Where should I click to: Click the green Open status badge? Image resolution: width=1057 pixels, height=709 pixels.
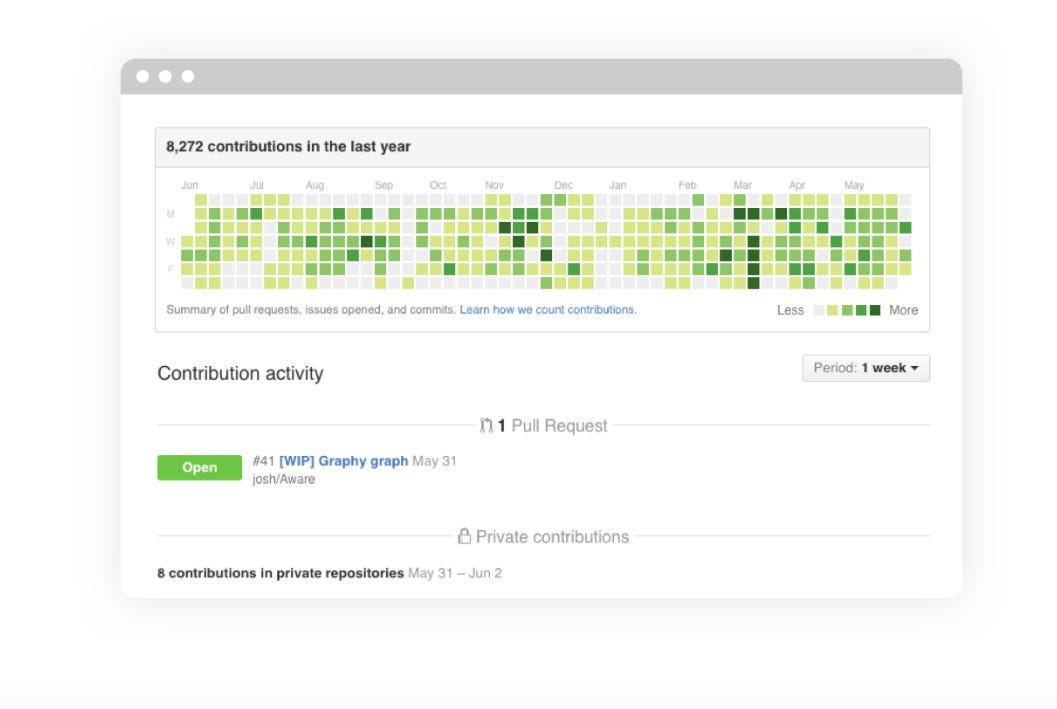(x=199, y=467)
